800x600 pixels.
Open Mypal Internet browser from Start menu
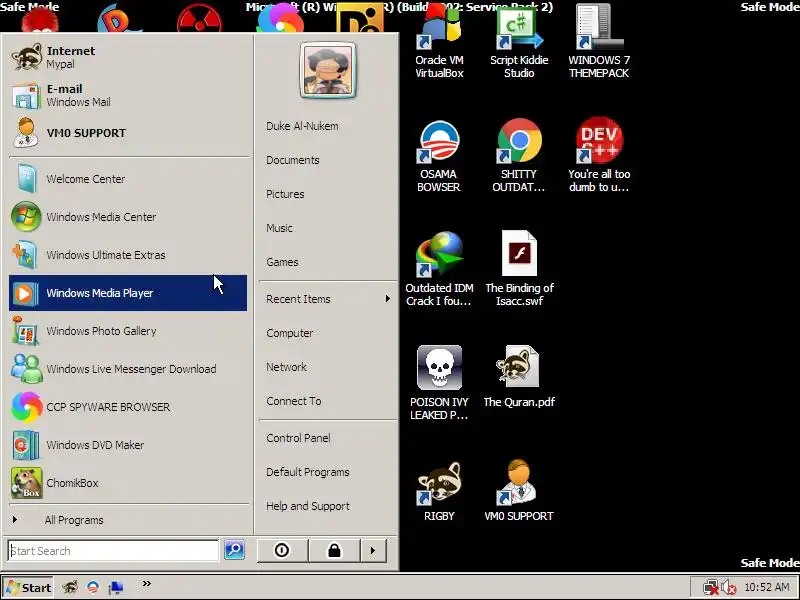click(128, 57)
